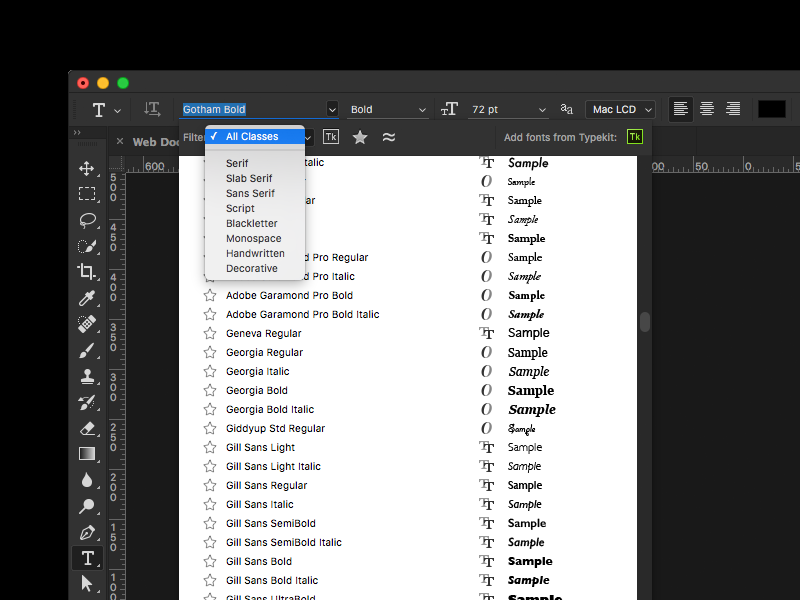
Task: Select the Eyedropper tool
Action: (x=87, y=298)
